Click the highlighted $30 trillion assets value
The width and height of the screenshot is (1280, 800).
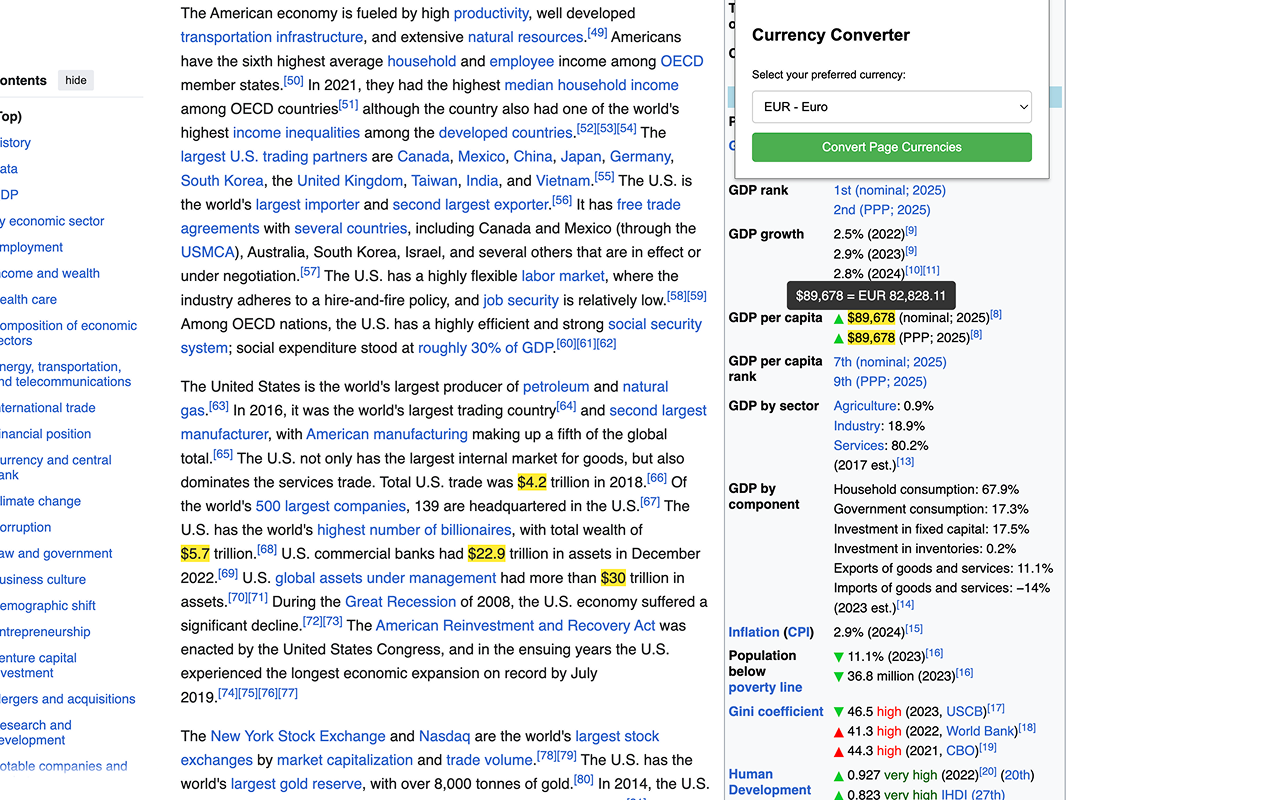click(x=613, y=577)
